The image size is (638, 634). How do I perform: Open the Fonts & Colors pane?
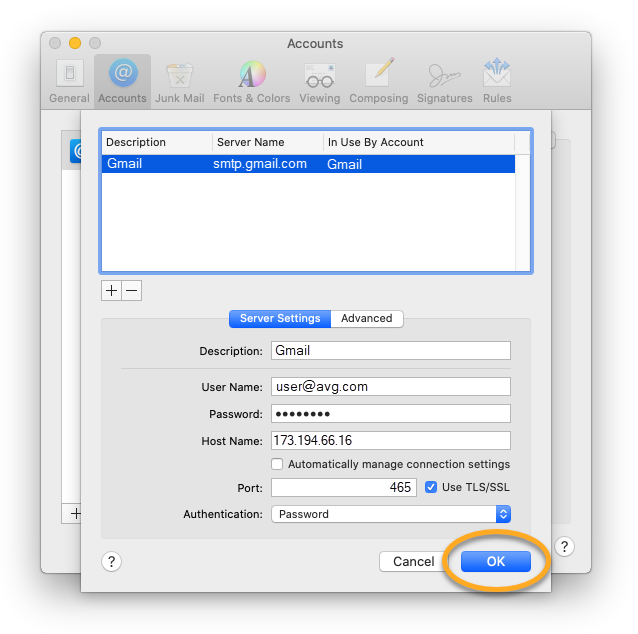click(x=251, y=81)
